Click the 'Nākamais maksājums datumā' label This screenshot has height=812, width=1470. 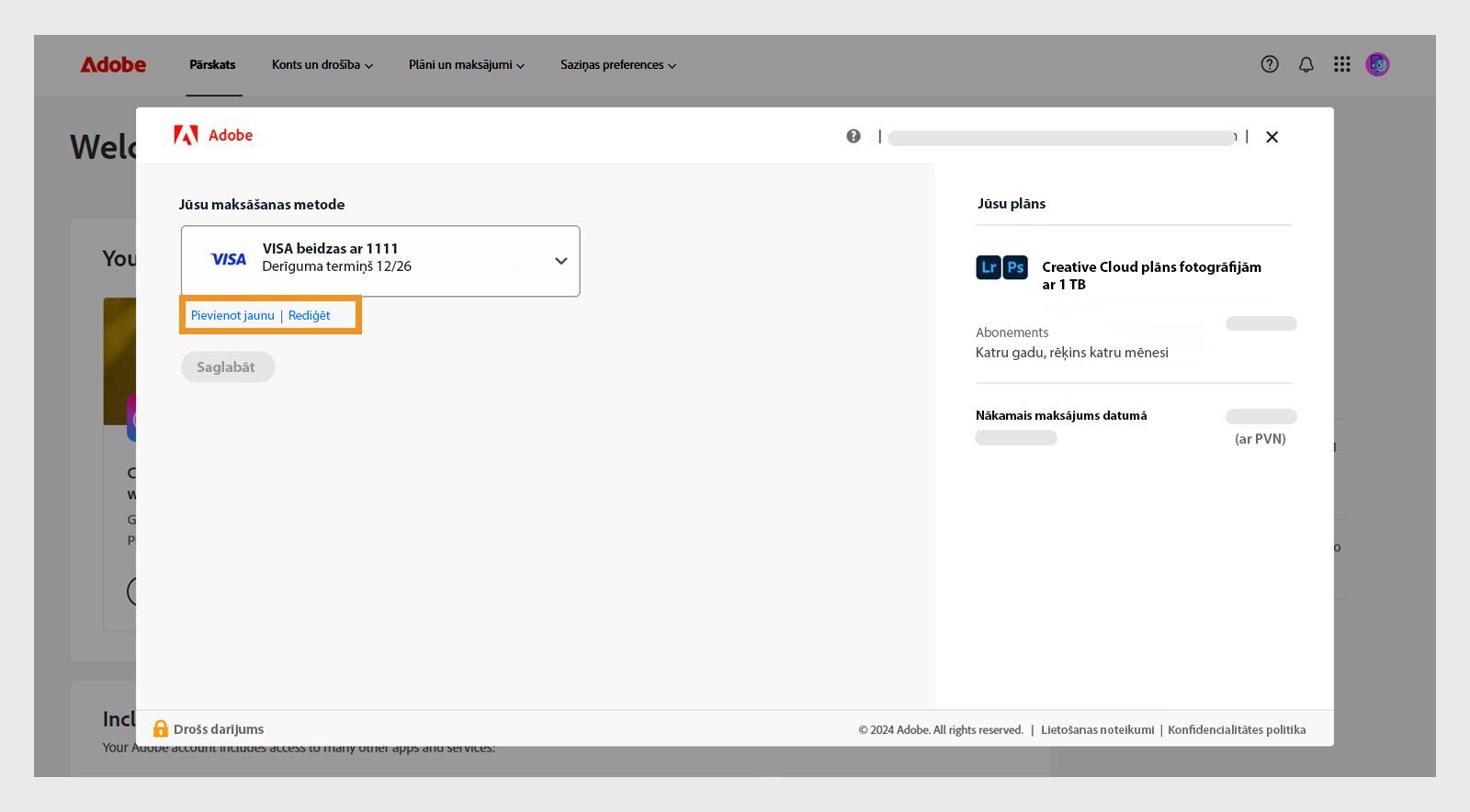coord(1061,415)
